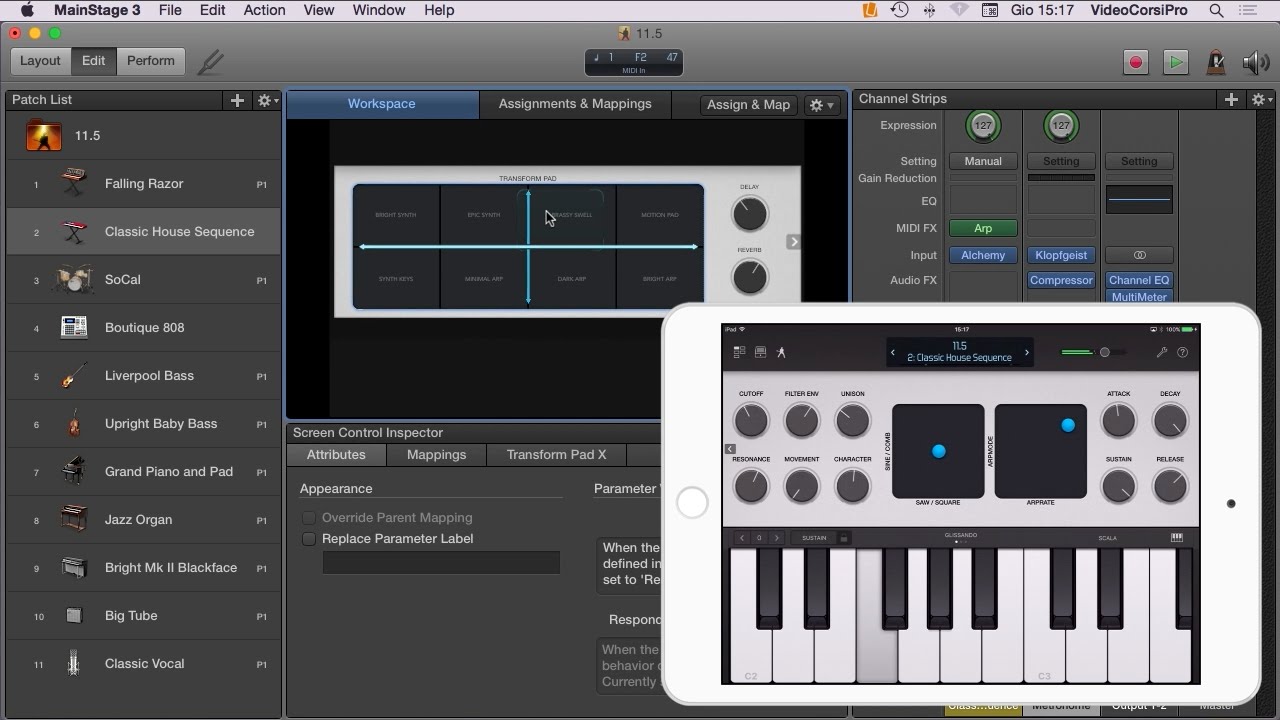Screen dimensions: 1280x720
Task: Click the Boutique 808 drum machine icon
Action: (x=74, y=327)
